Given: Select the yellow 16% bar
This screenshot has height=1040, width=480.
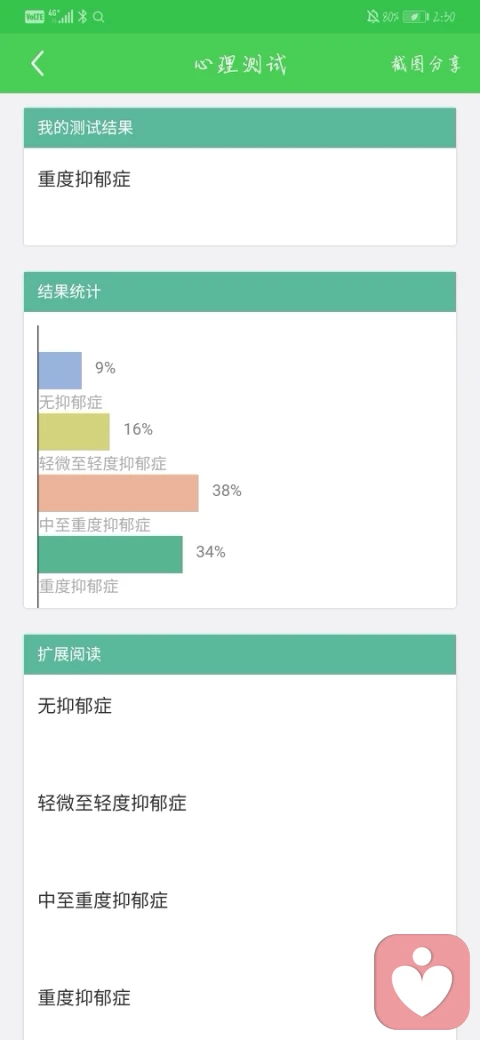Looking at the screenshot, I should (x=74, y=432).
